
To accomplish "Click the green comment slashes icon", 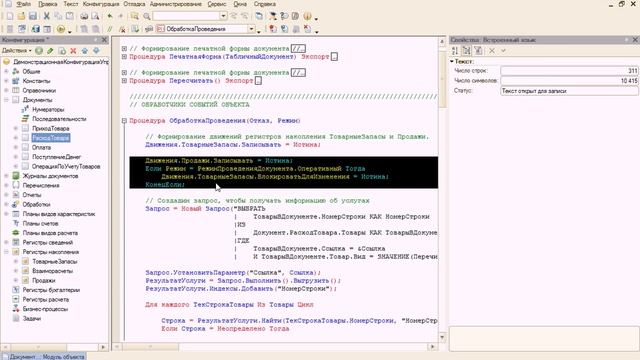I will click(109, 29).
